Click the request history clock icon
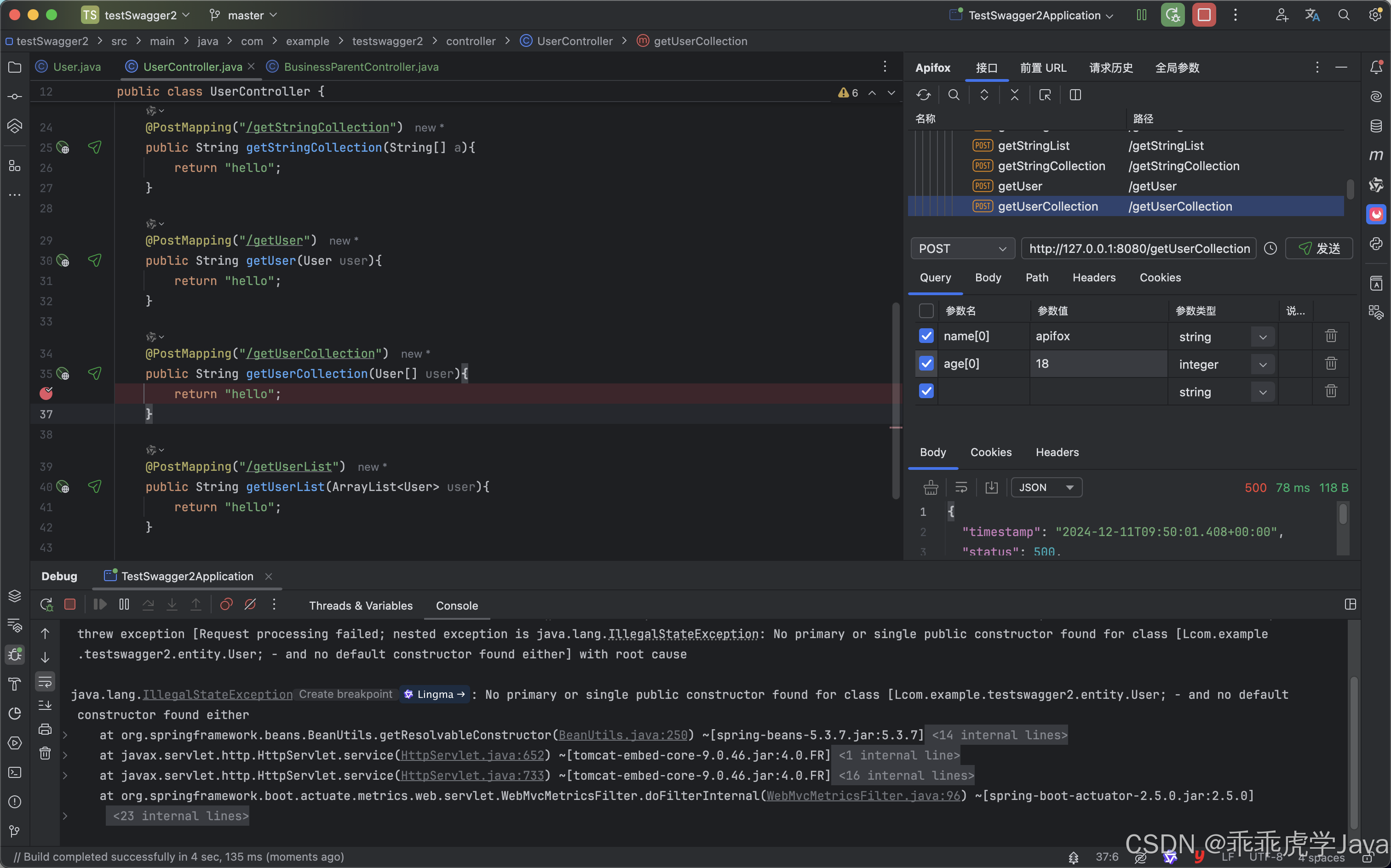Screen dimensions: 1391x868 [1270, 249]
